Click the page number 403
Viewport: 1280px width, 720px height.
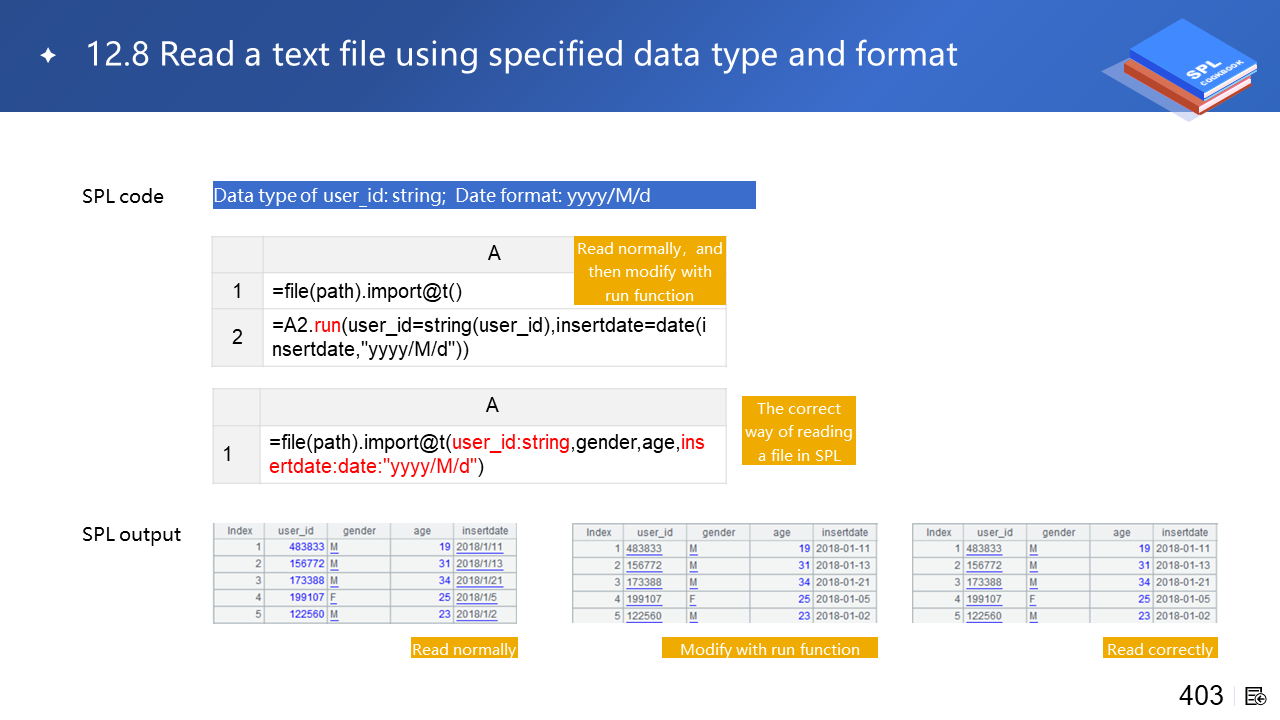[1201, 696]
